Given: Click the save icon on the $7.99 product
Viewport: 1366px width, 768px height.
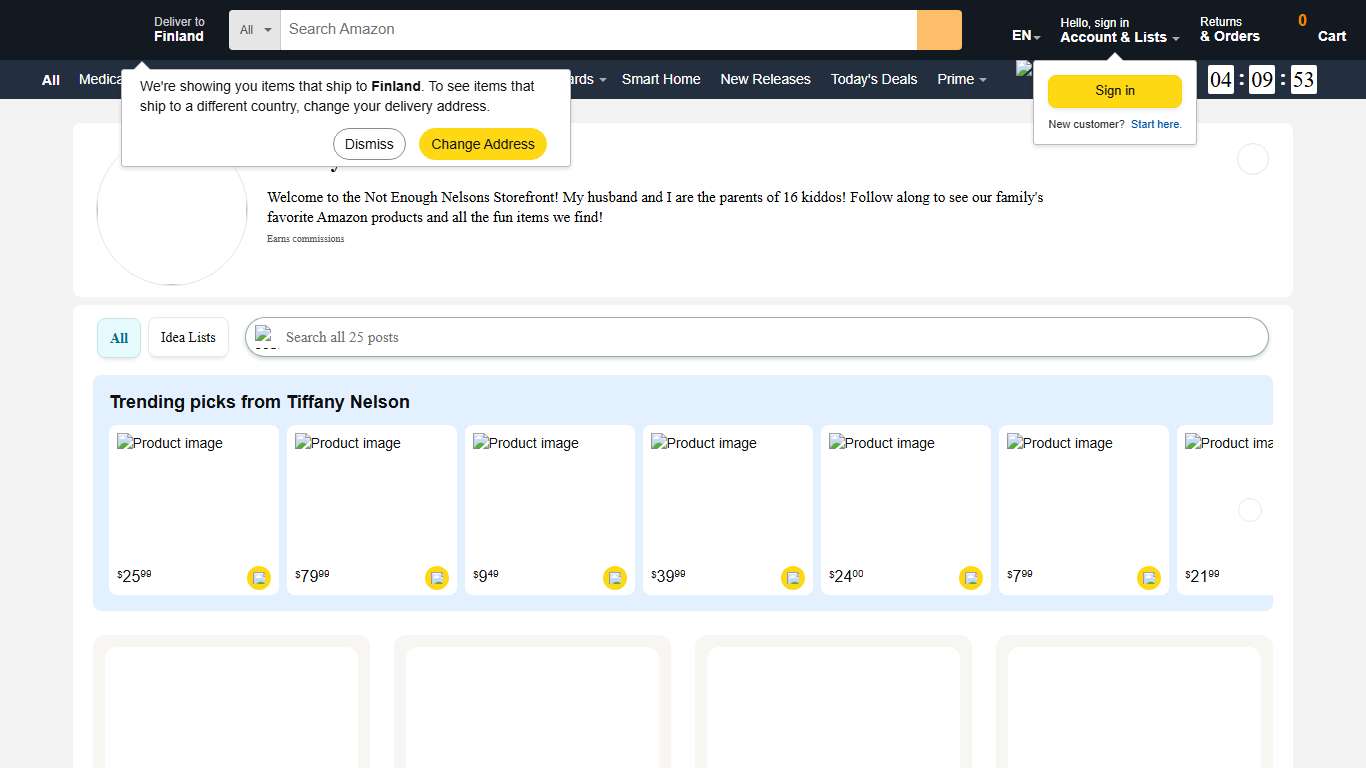Looking at the screenshot, I should 1149,578.
